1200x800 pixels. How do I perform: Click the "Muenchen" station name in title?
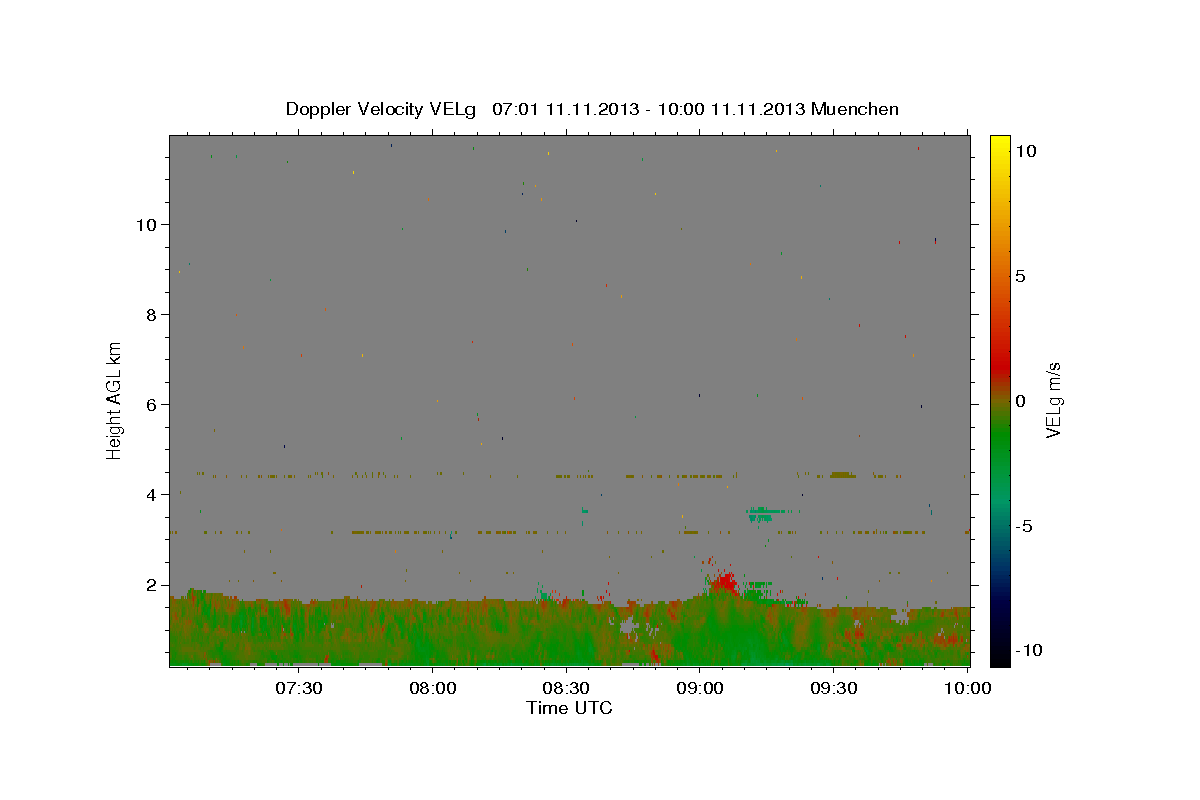tap(856, 109)
